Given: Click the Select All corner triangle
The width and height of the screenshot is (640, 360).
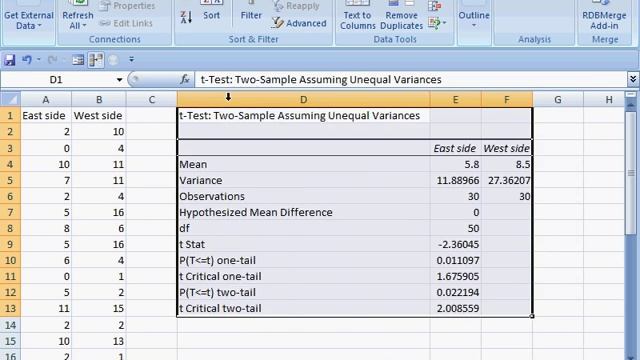Looking at the screenshot, I should point(11,99).
